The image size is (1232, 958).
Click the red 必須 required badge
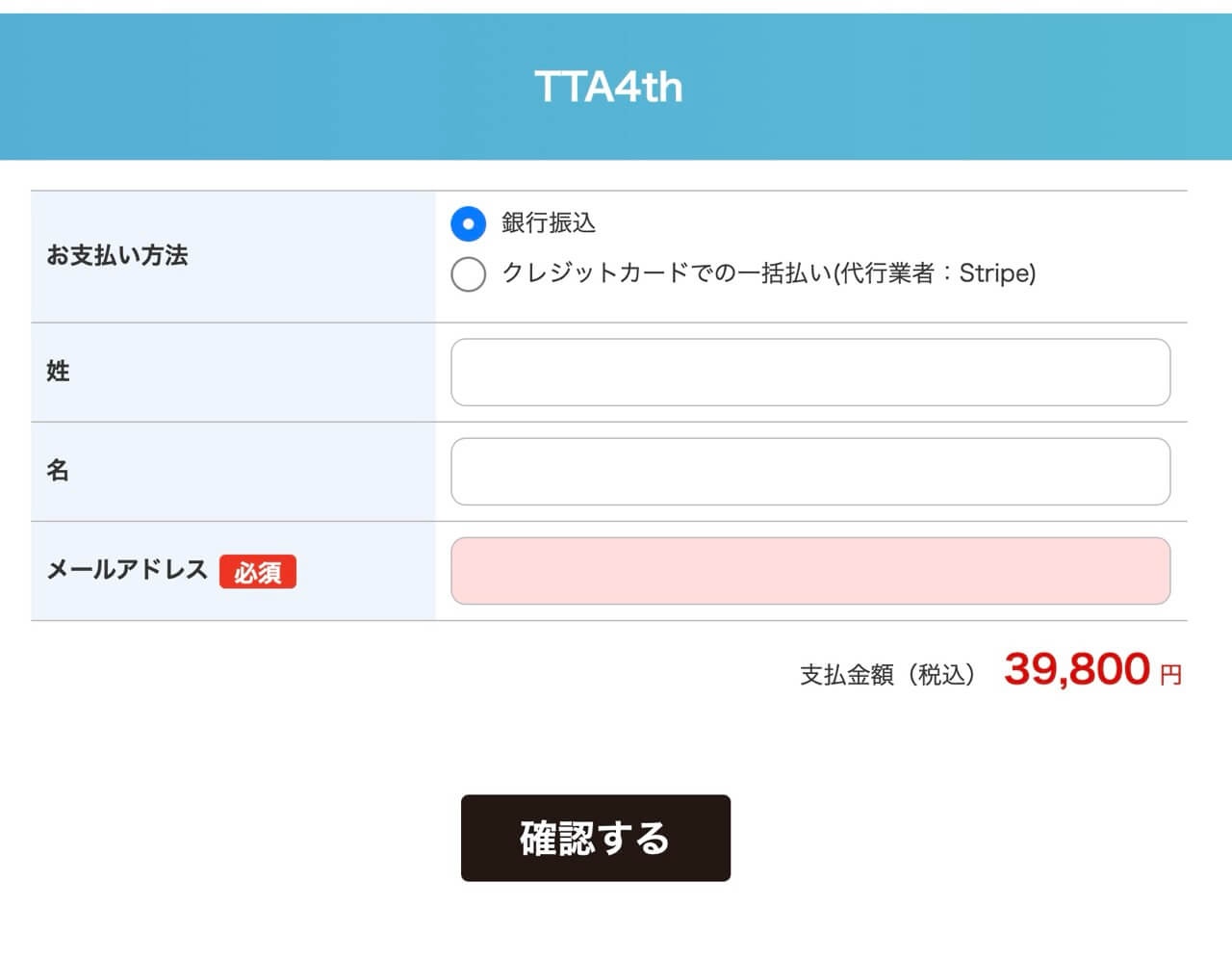(258, 572)
